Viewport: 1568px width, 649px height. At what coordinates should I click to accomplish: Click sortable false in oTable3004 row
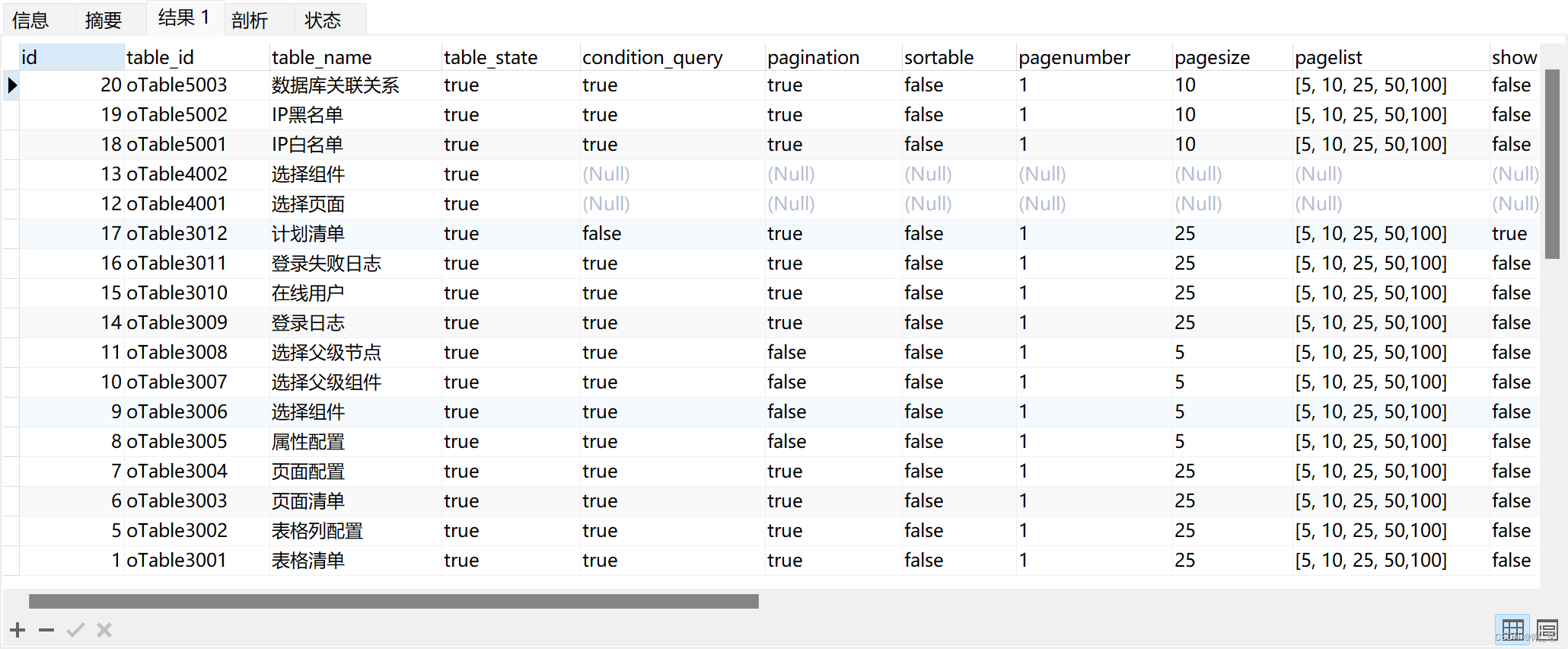[x=959, y=471]
